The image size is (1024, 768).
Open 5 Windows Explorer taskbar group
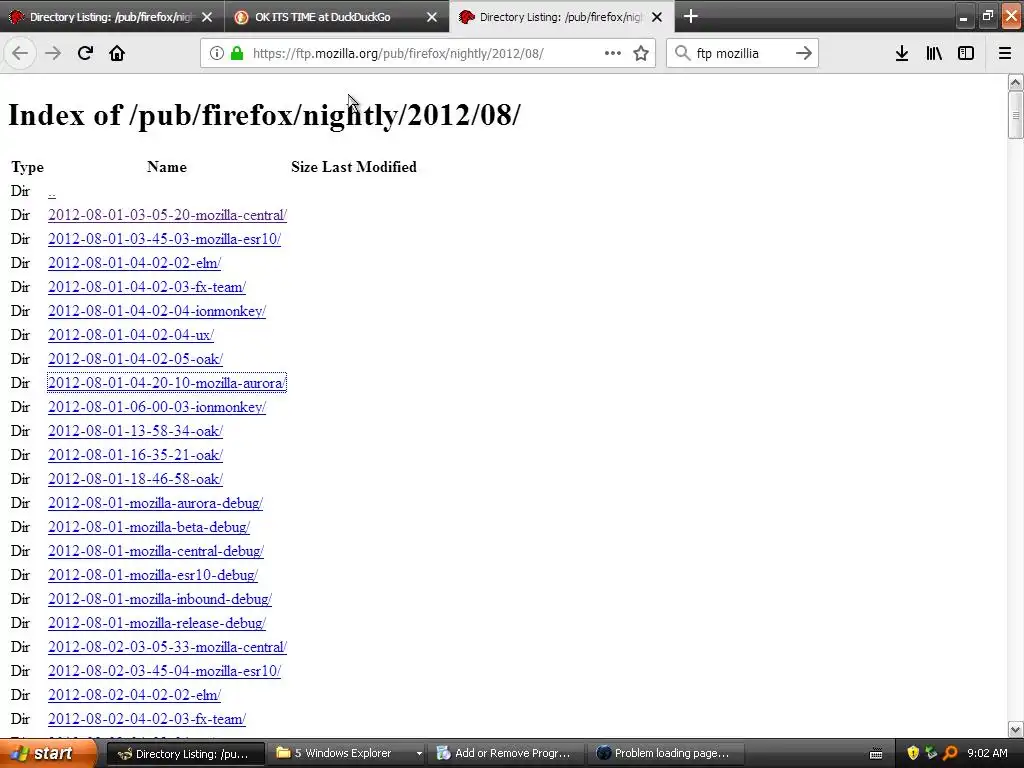(346, 754)
